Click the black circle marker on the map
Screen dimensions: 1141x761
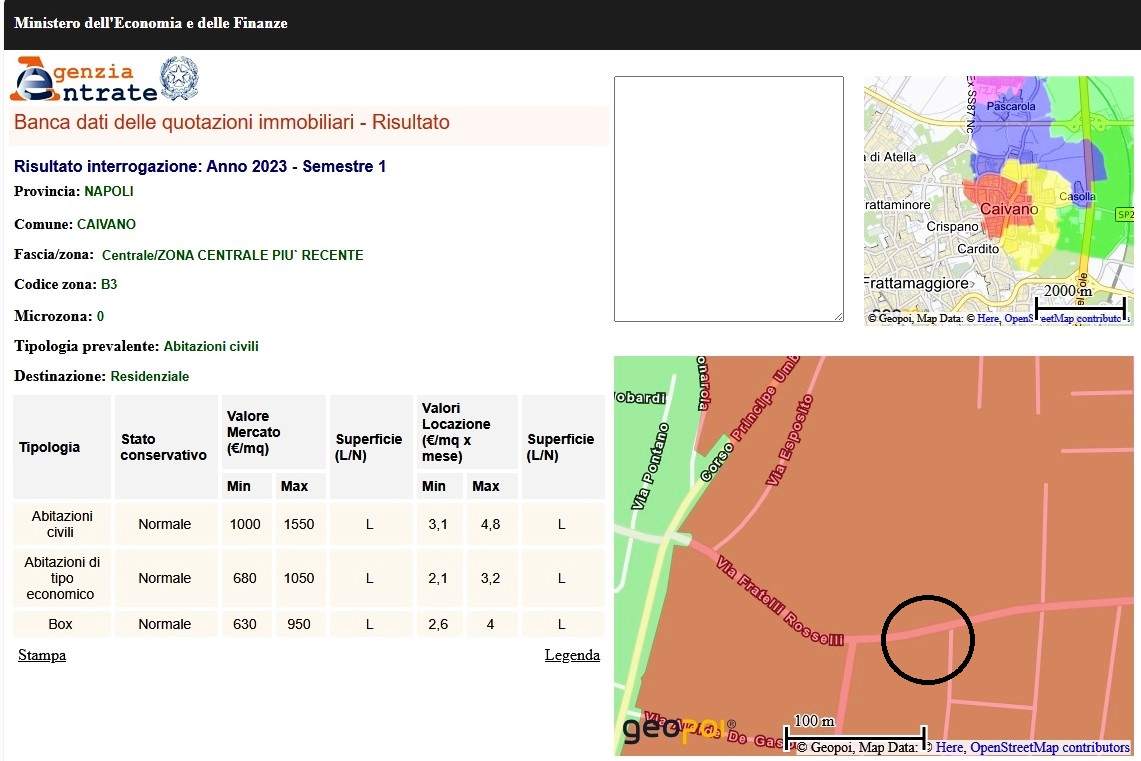[x=928, y=640]
